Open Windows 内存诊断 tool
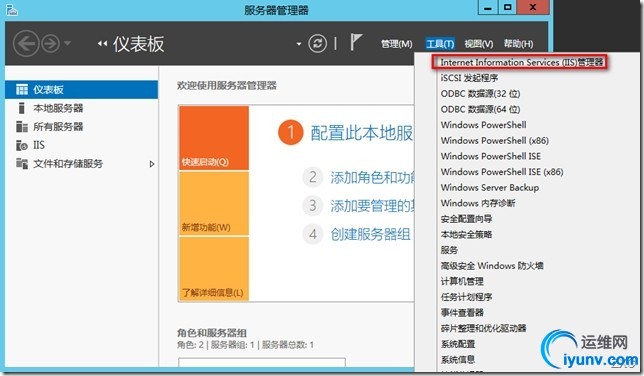The image size is (644, 376). (478, 203)
